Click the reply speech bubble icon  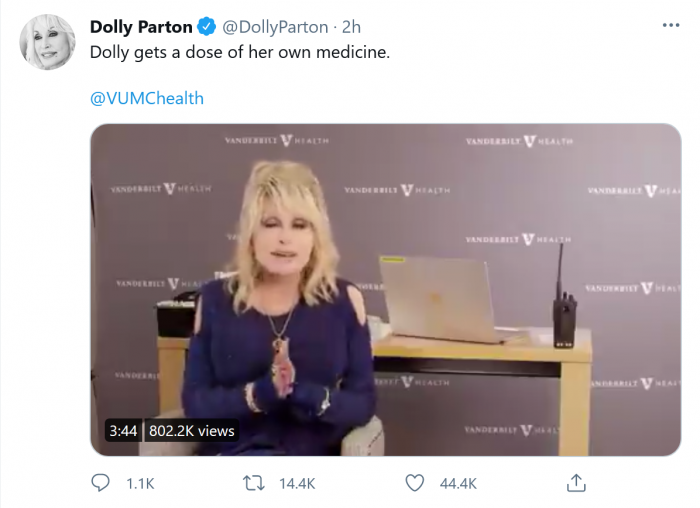click(x=100, y=483)
